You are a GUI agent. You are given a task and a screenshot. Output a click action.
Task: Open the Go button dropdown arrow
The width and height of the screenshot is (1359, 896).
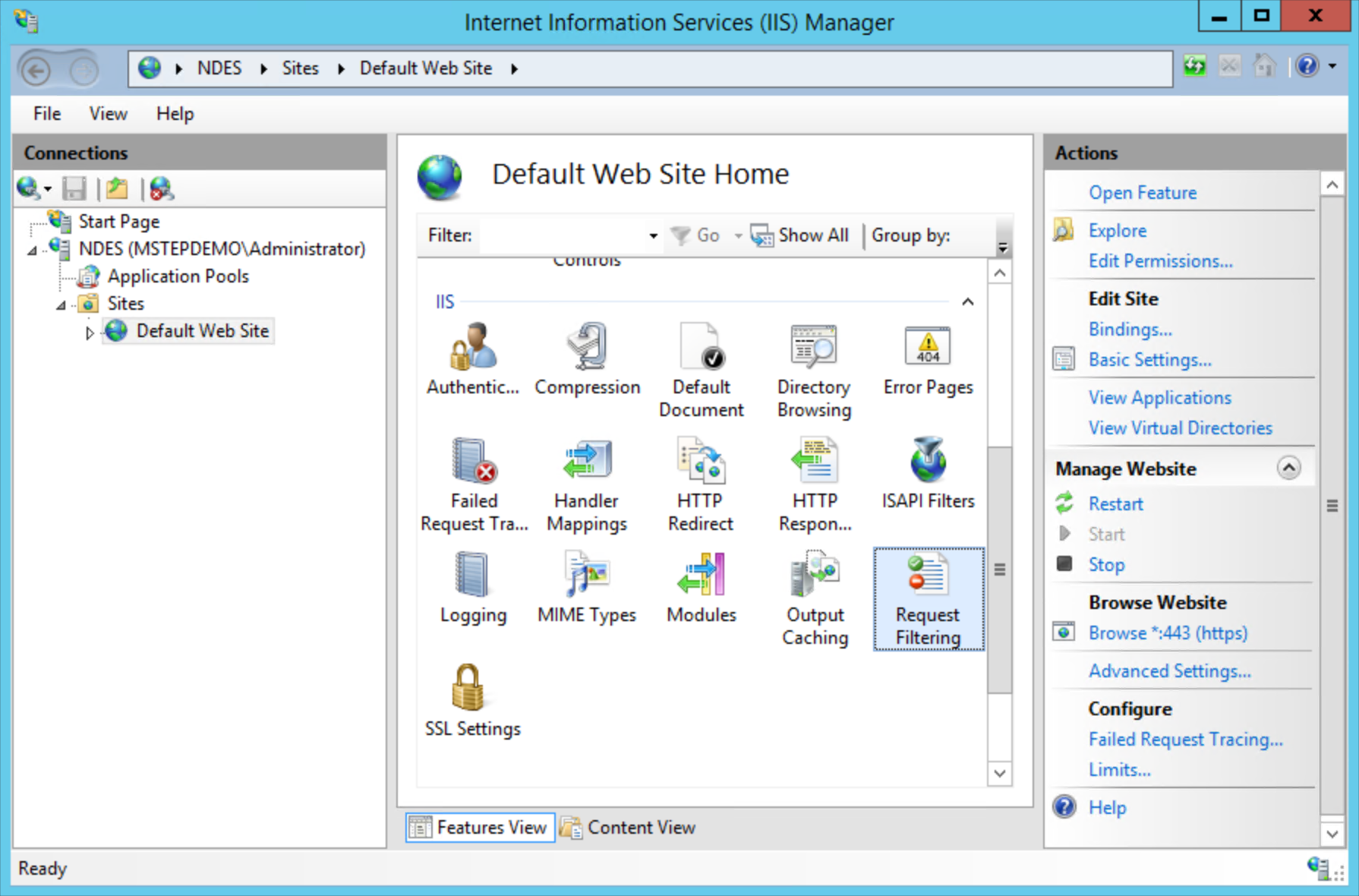738,235
